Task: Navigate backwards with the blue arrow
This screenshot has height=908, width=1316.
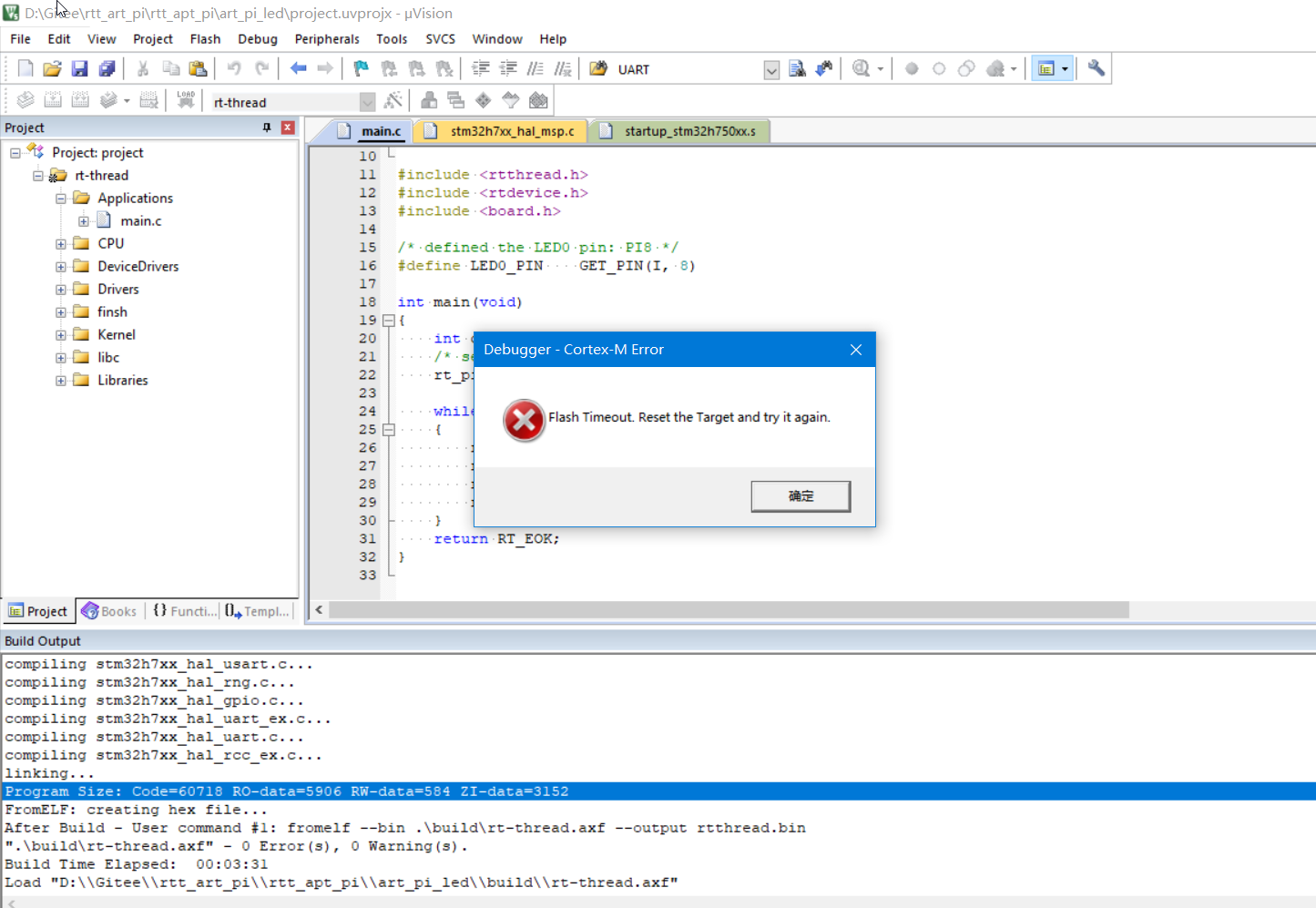Action: tap(298, 68)
